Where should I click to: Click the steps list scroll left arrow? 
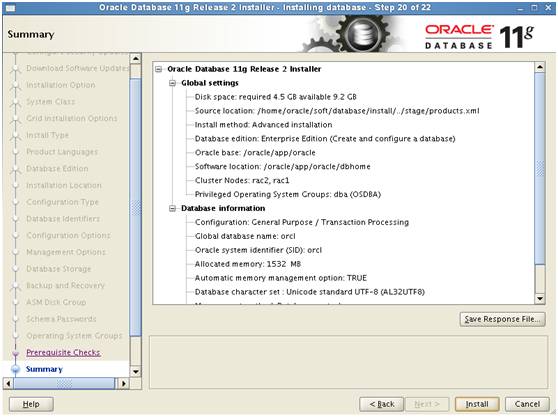click(8, 384)
